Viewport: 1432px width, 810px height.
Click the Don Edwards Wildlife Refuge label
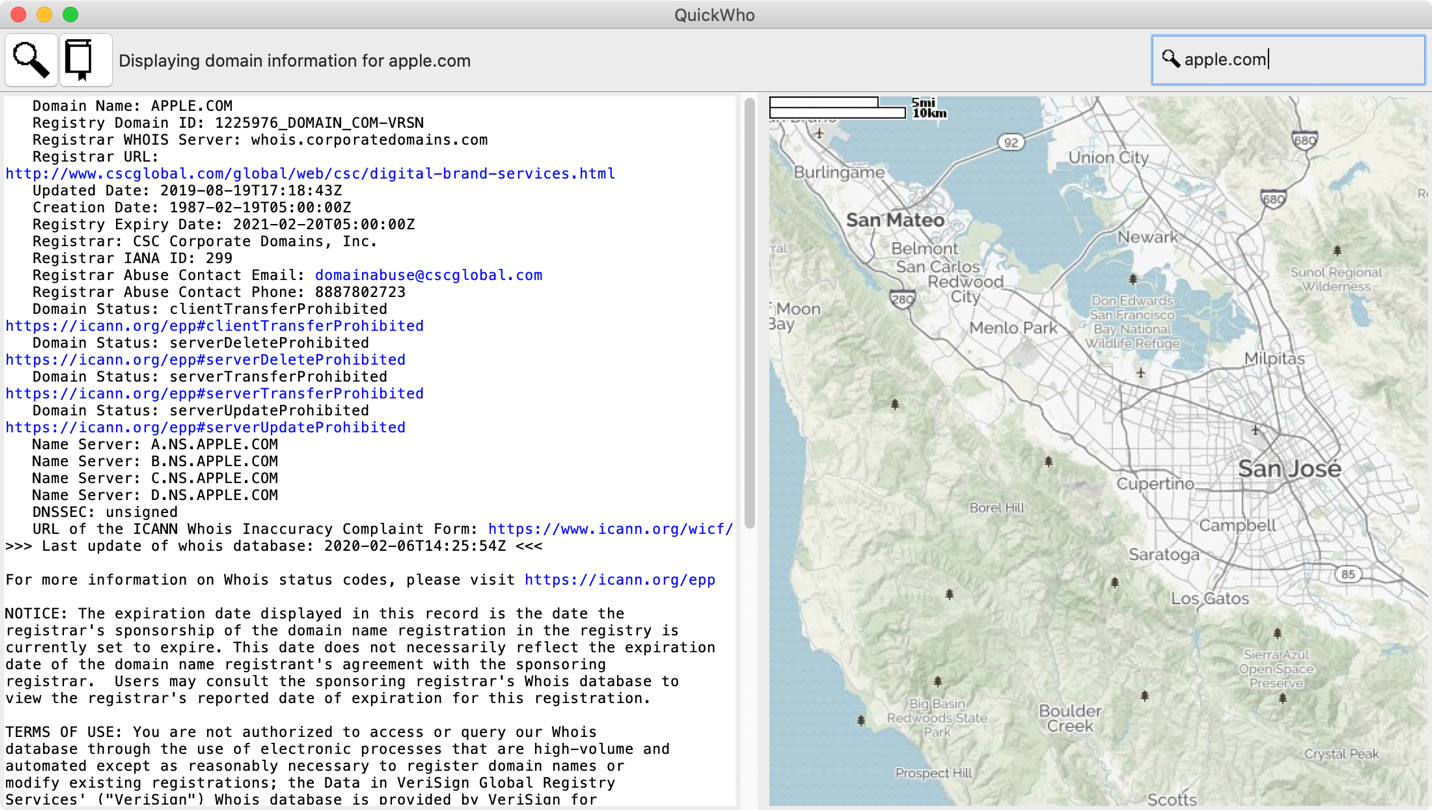point(1132,321)
